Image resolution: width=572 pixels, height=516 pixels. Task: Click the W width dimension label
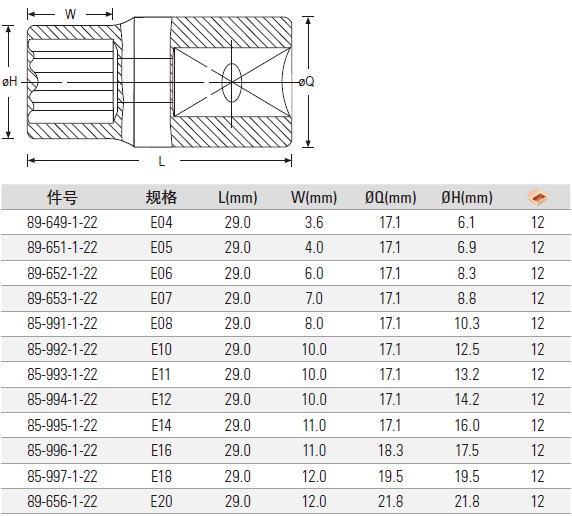[70, 14]
